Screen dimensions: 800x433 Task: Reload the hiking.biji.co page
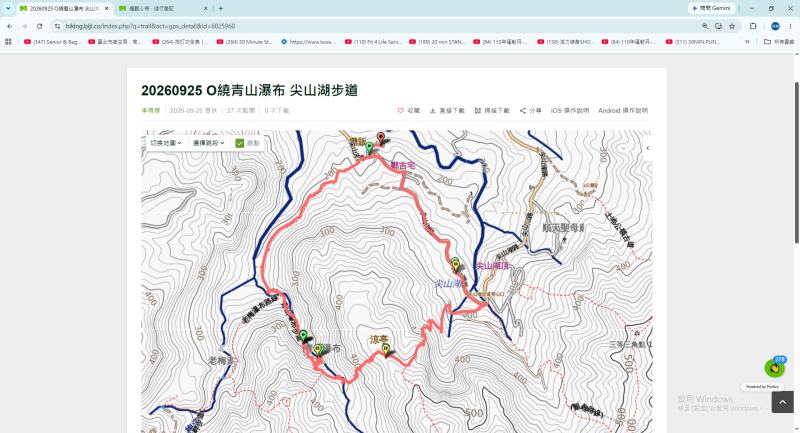pos(39,26)
